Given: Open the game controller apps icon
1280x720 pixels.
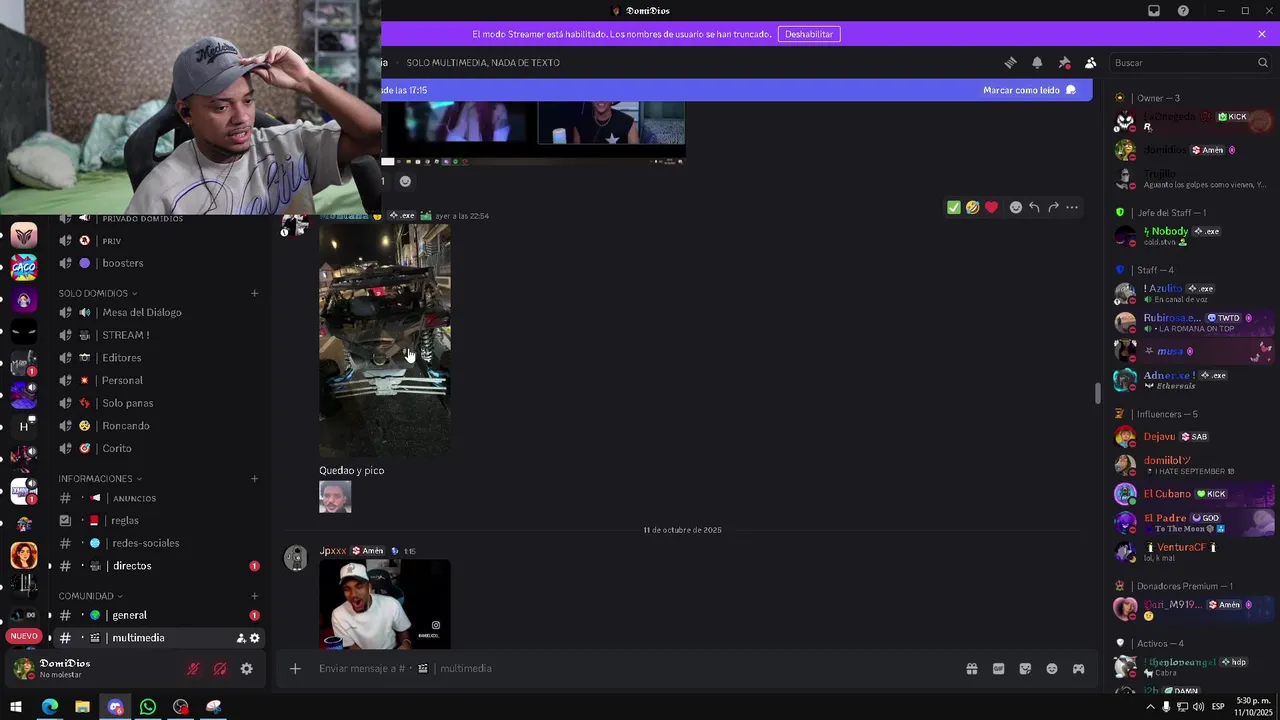Looking at the screenshot, I should point(1079,668).
